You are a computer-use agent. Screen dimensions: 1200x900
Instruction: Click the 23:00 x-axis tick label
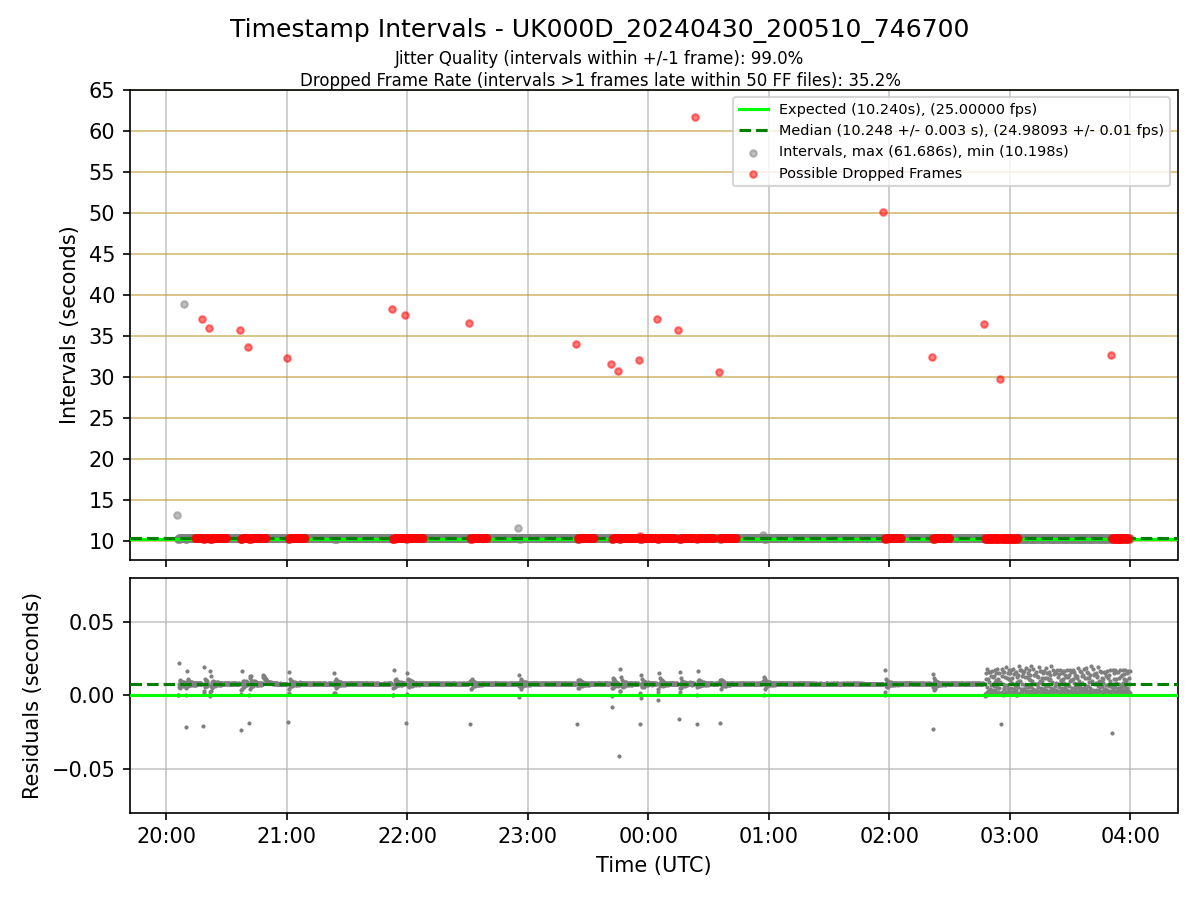pyautogui.click(x=528, y=836)
